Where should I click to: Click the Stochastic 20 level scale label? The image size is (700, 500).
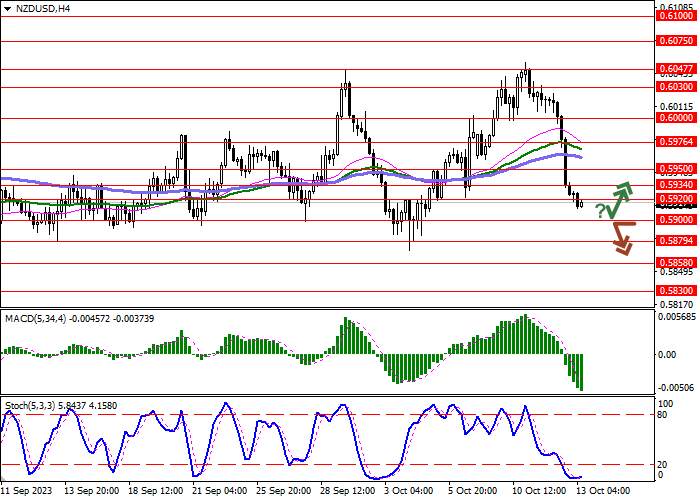662,465
